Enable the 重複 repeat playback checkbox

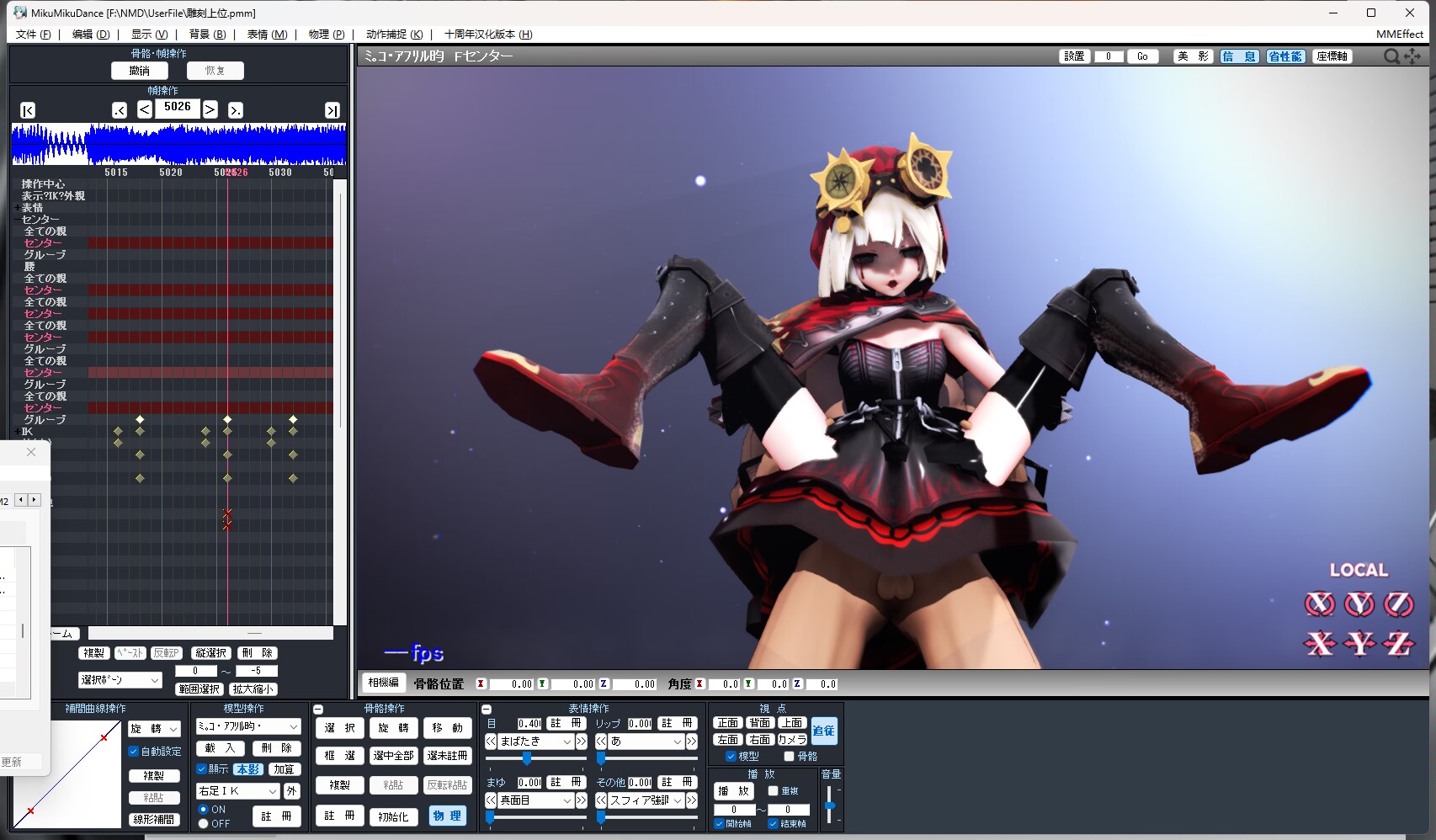click(773, 791)
